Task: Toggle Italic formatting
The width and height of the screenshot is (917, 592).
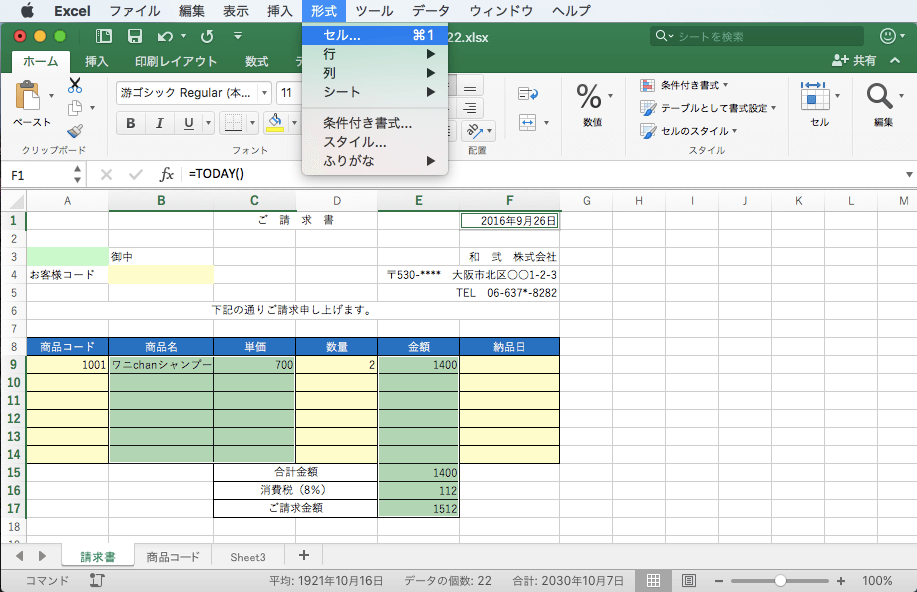Action: (x=160, y=123)
